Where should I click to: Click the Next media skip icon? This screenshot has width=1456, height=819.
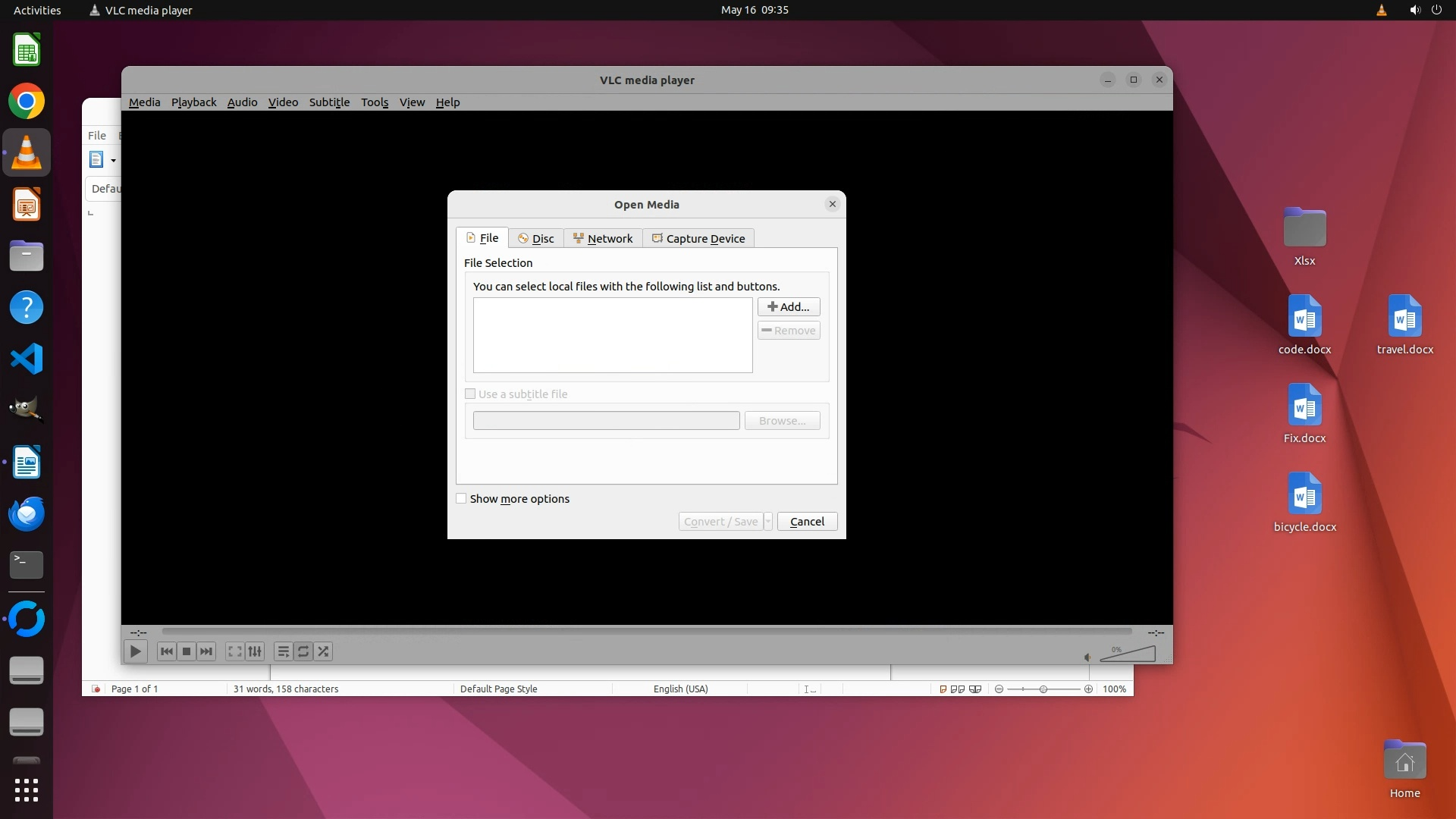[206, 651]
